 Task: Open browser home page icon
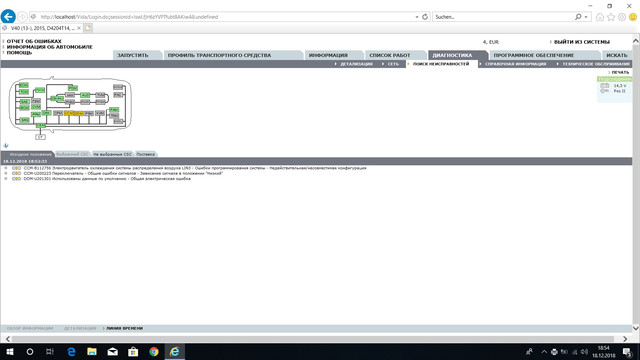(x=600, y=17)
